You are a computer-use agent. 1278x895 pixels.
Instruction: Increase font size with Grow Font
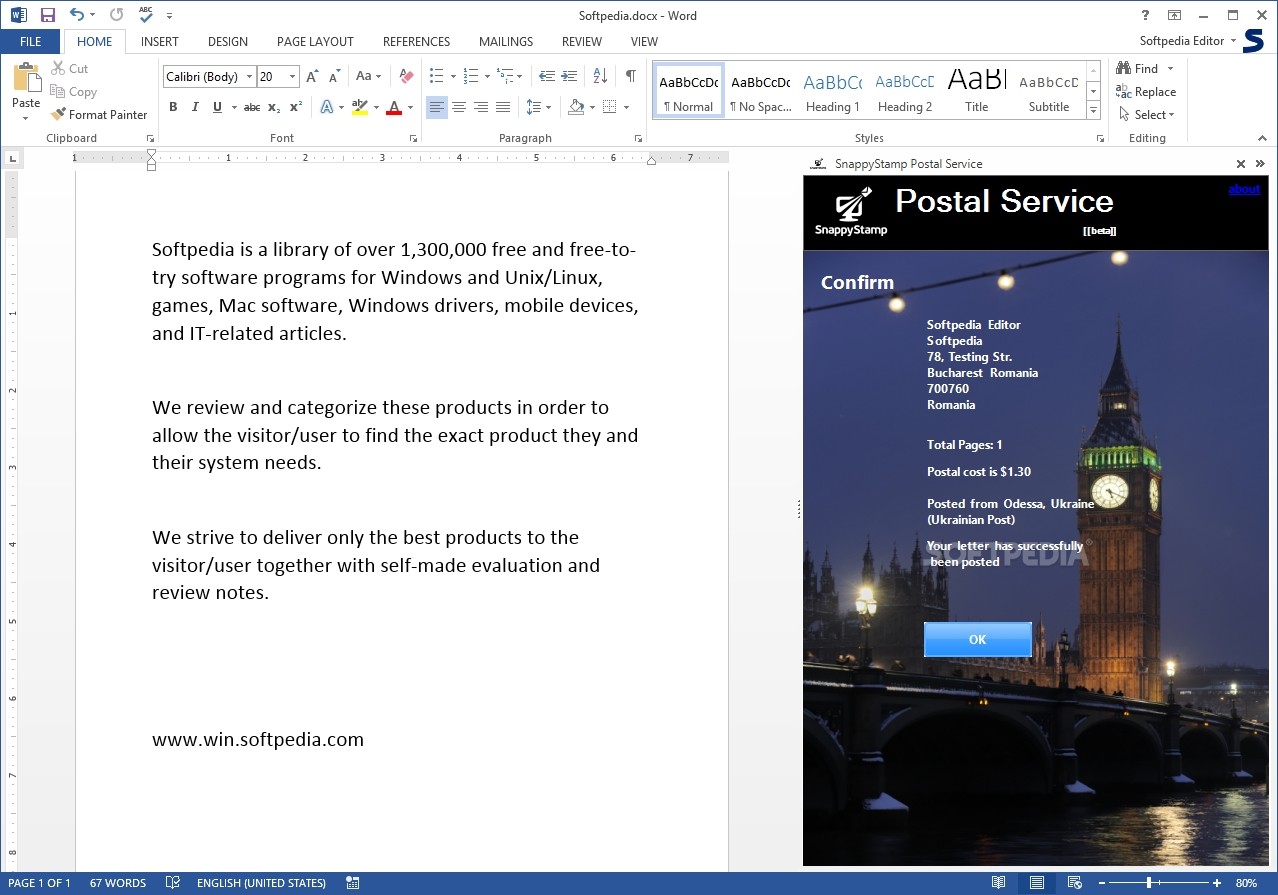(x=312, y=76)
